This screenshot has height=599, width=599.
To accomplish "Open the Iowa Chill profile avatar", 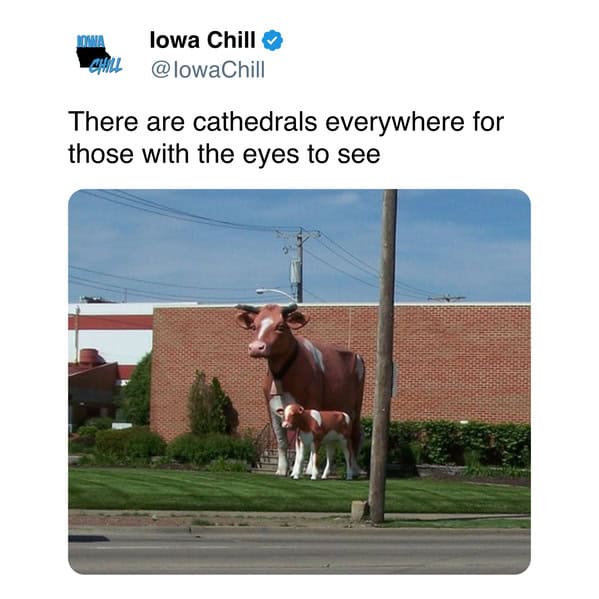I will (x=99, y=54).
